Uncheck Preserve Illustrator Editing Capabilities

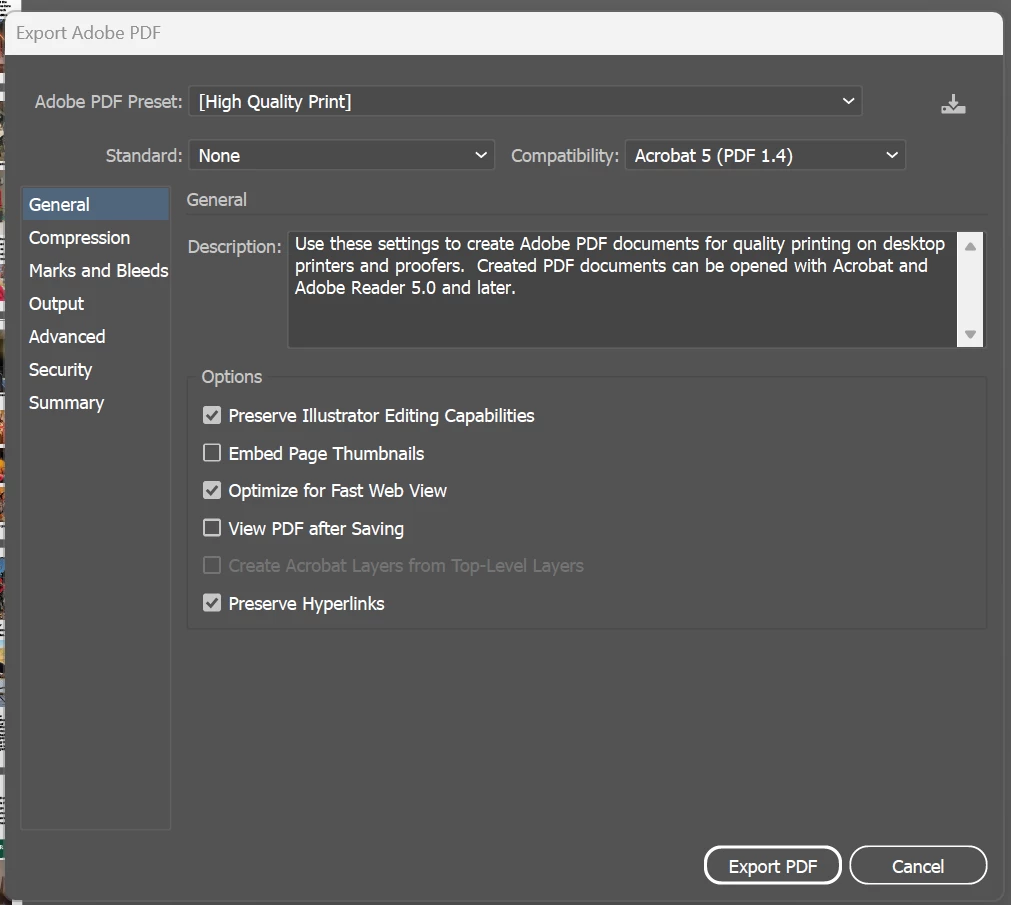pyautogui.click(x=212, y=415)
